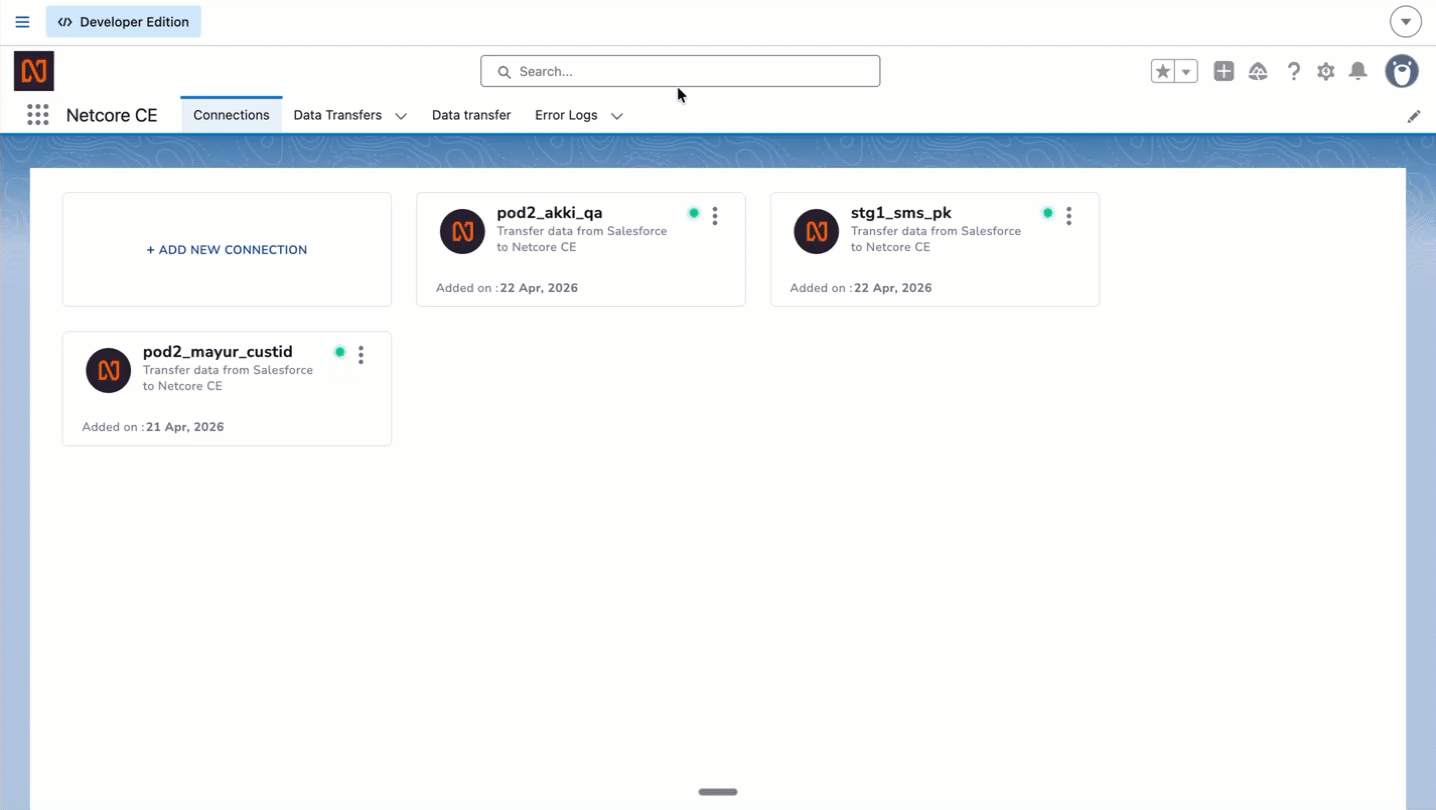The image size is (1436, 810).
Task: Open the Salesforce Trailhead guidance icon
Action: pyautogui.click(x=1258, y=71)
